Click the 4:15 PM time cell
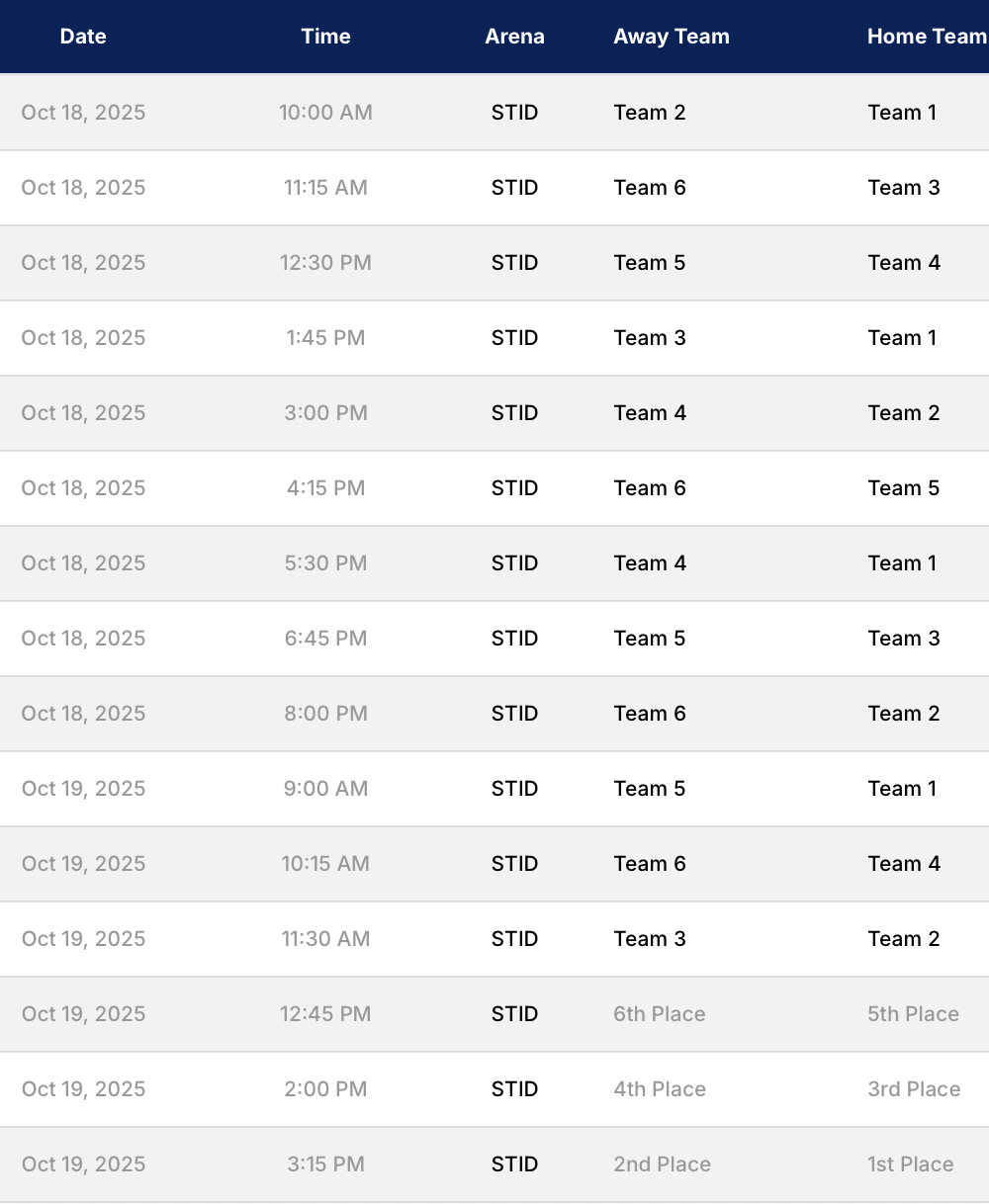 tap(325, 488)
